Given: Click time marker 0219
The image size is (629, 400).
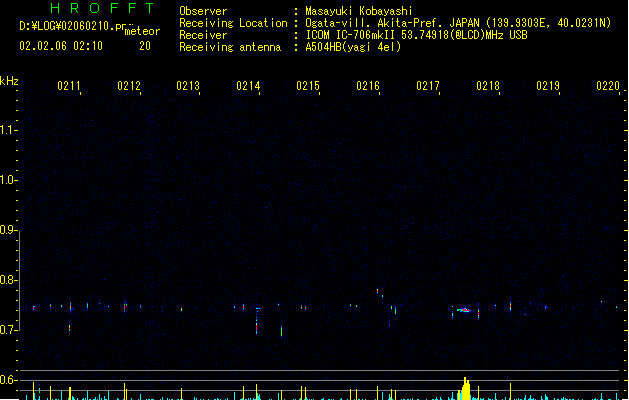Looking at the screenshot, I should (548, 86).
